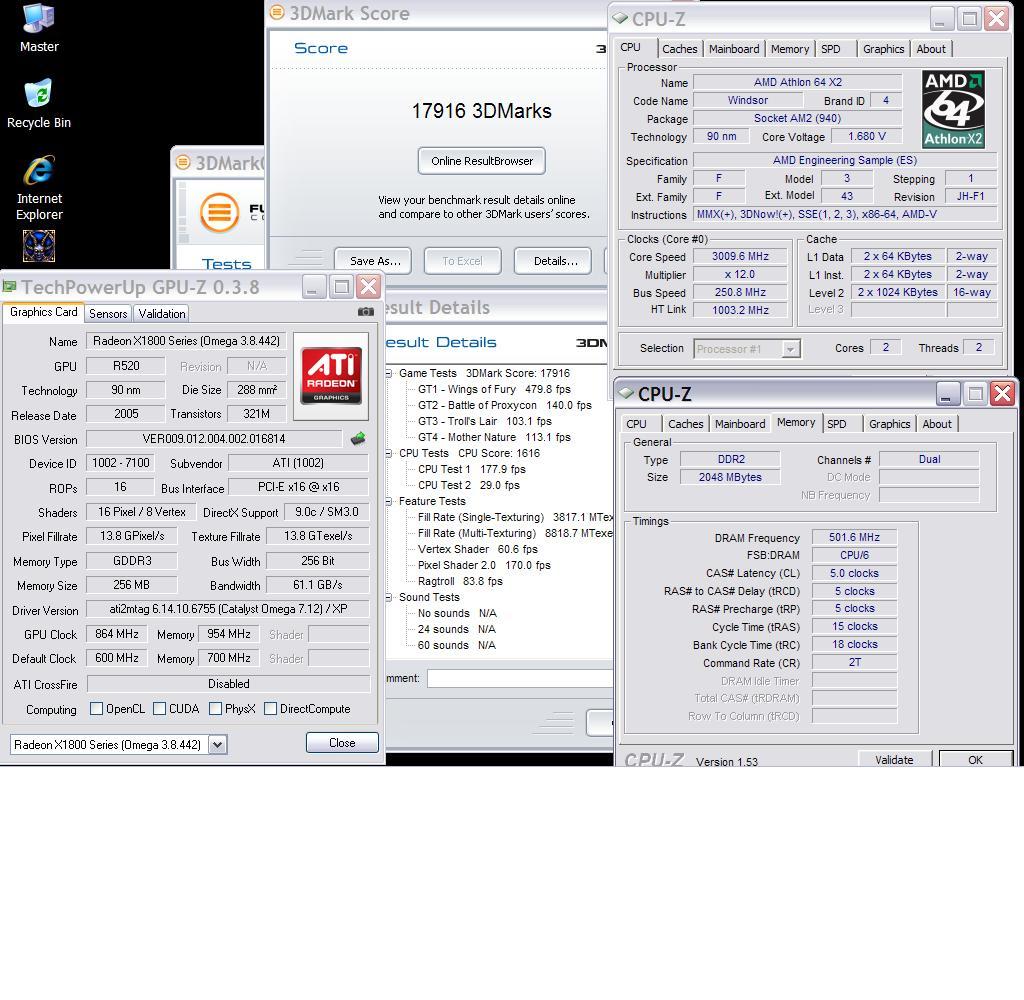Open Memory tab in top CPU-Z
1024x1000 pixels.
[790, 49]
